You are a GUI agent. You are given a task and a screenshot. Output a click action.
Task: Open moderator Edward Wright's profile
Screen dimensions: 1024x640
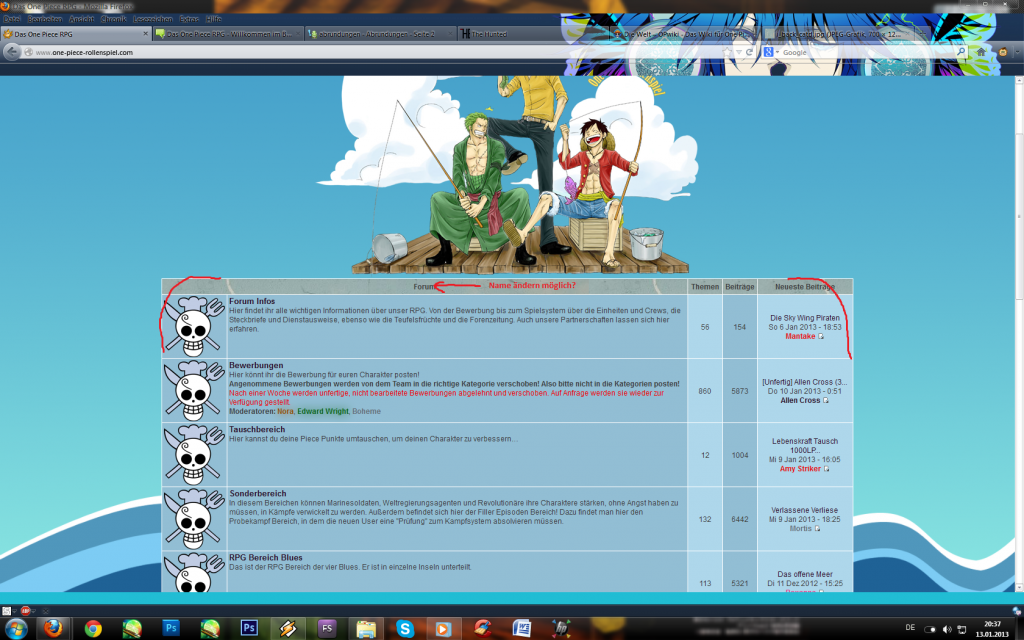click(323, 411)
